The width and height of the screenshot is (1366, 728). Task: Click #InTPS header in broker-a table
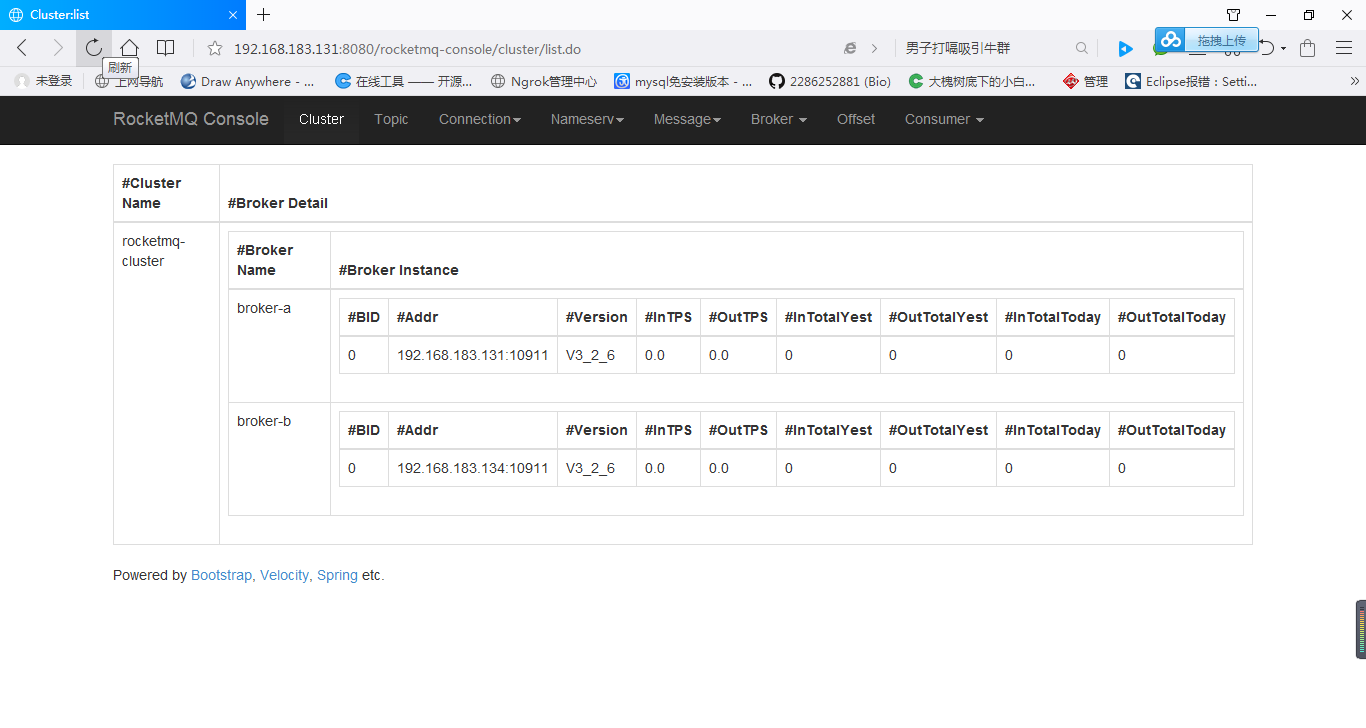click(668, 317)
